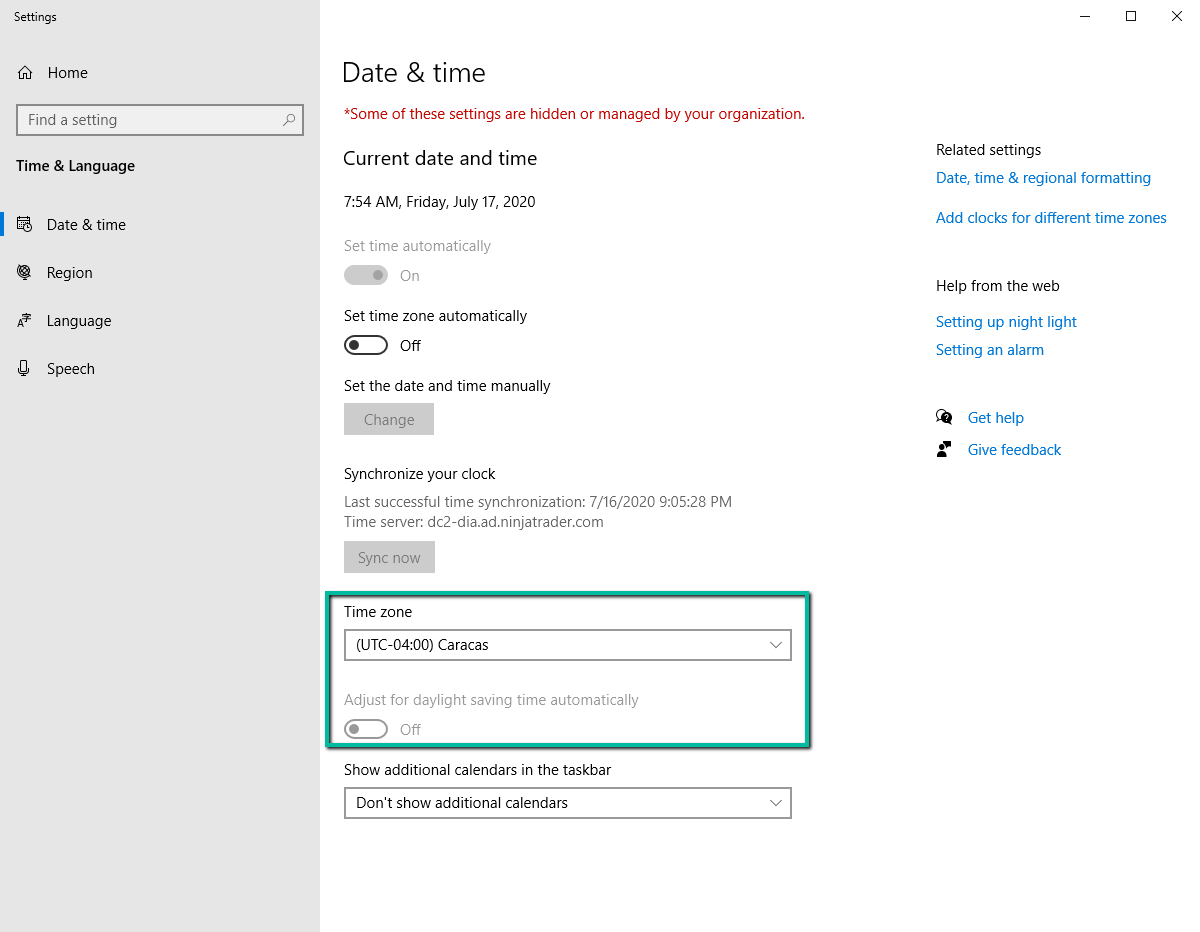Select Region in the sidebar
The width and height of the screenshot is (1200, 932).
pos(70,273)
